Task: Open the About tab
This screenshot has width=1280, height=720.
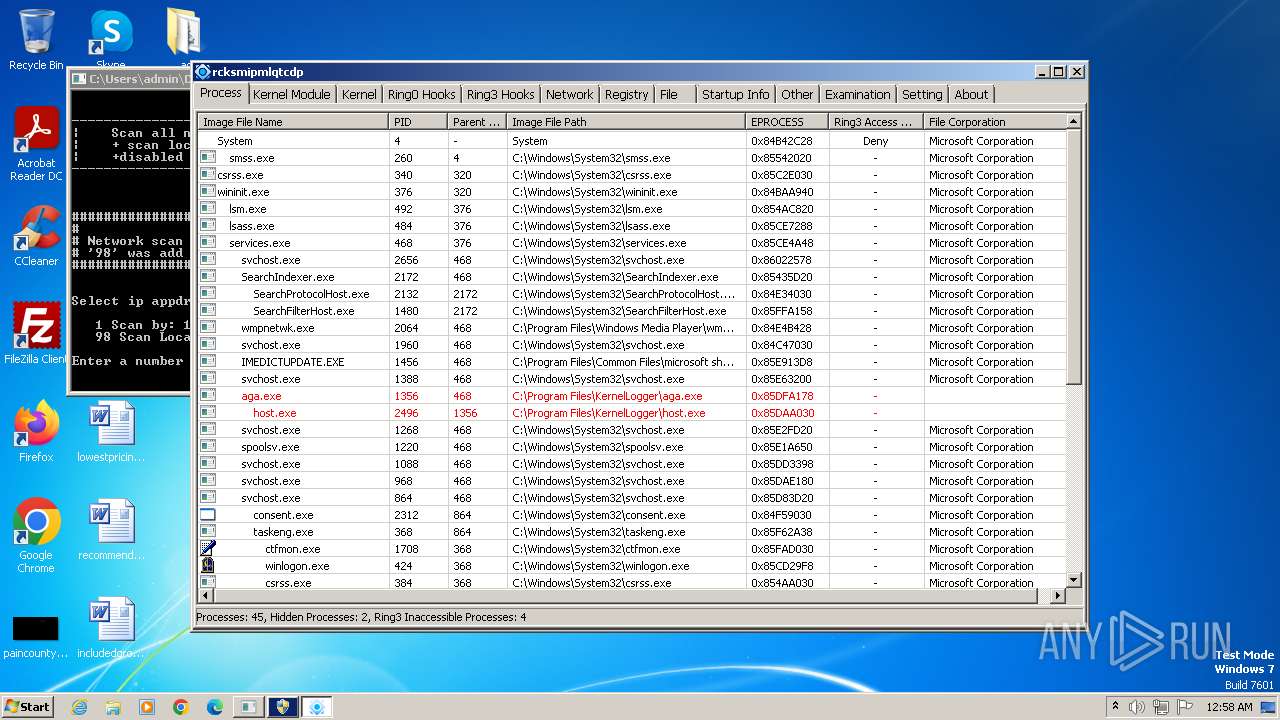Action: click(971, 94)
